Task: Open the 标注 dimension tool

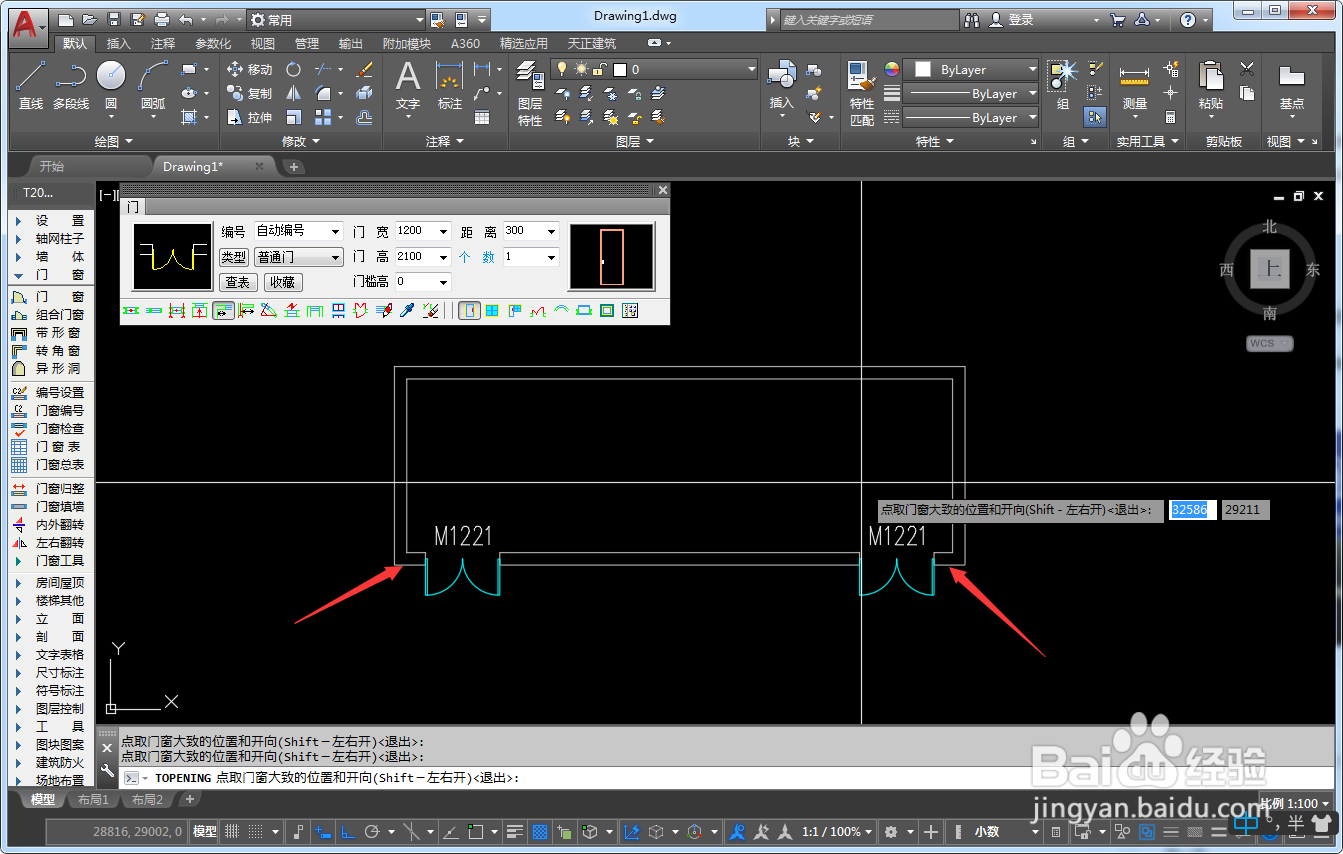Action: (450, 85)
